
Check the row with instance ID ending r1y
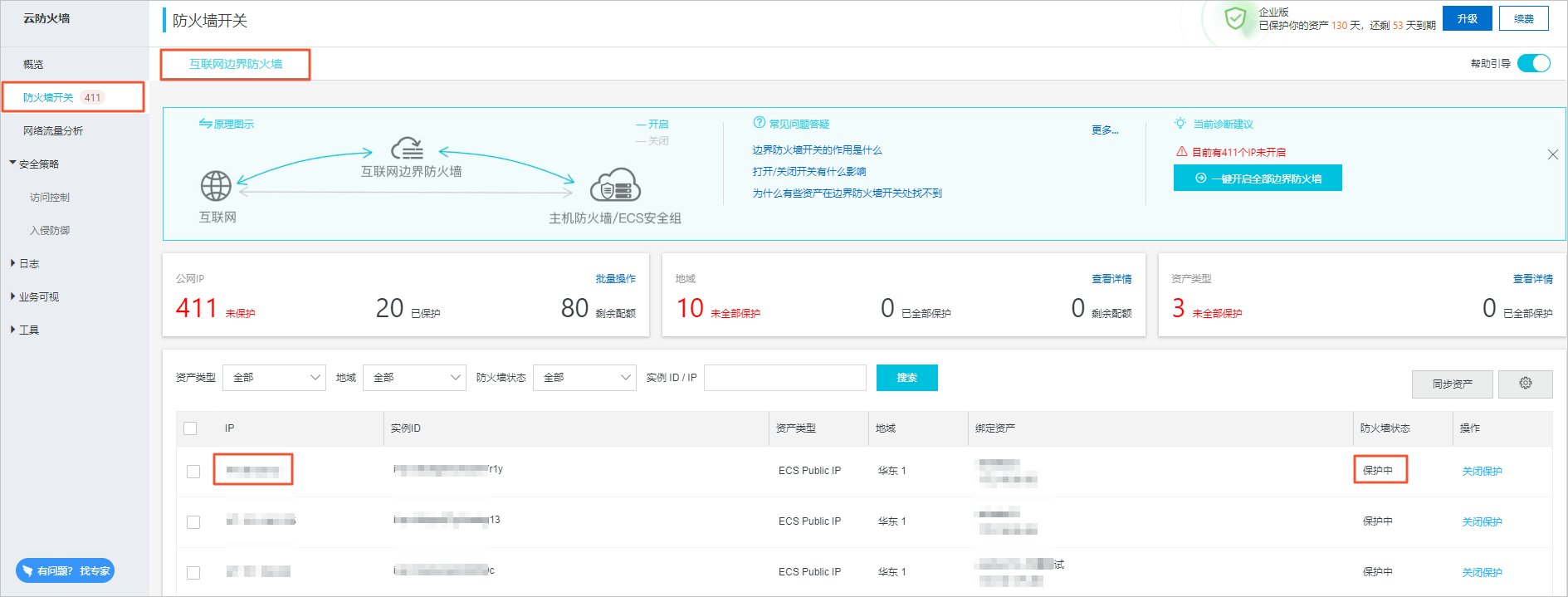tap(193, 472)
